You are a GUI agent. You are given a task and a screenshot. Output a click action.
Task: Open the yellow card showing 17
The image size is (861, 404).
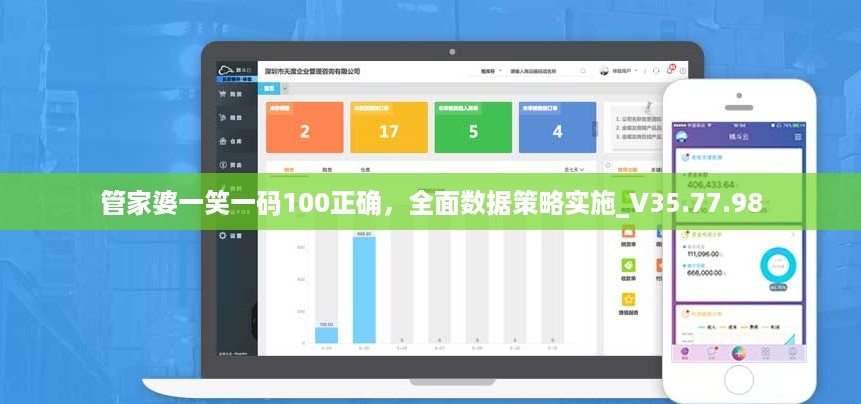tap(389, 127)
